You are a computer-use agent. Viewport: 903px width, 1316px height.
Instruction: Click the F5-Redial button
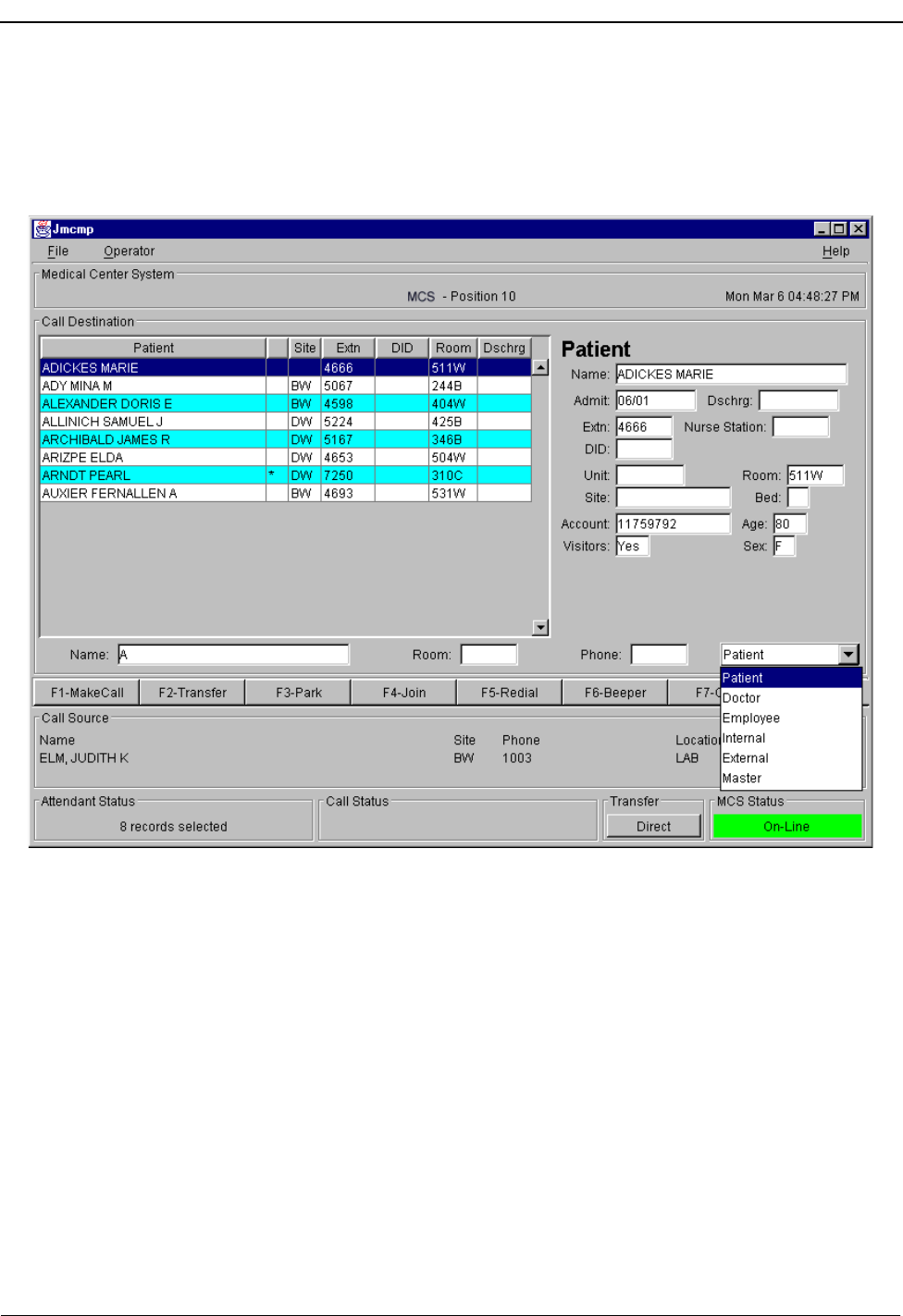click(x=509, y=693)
